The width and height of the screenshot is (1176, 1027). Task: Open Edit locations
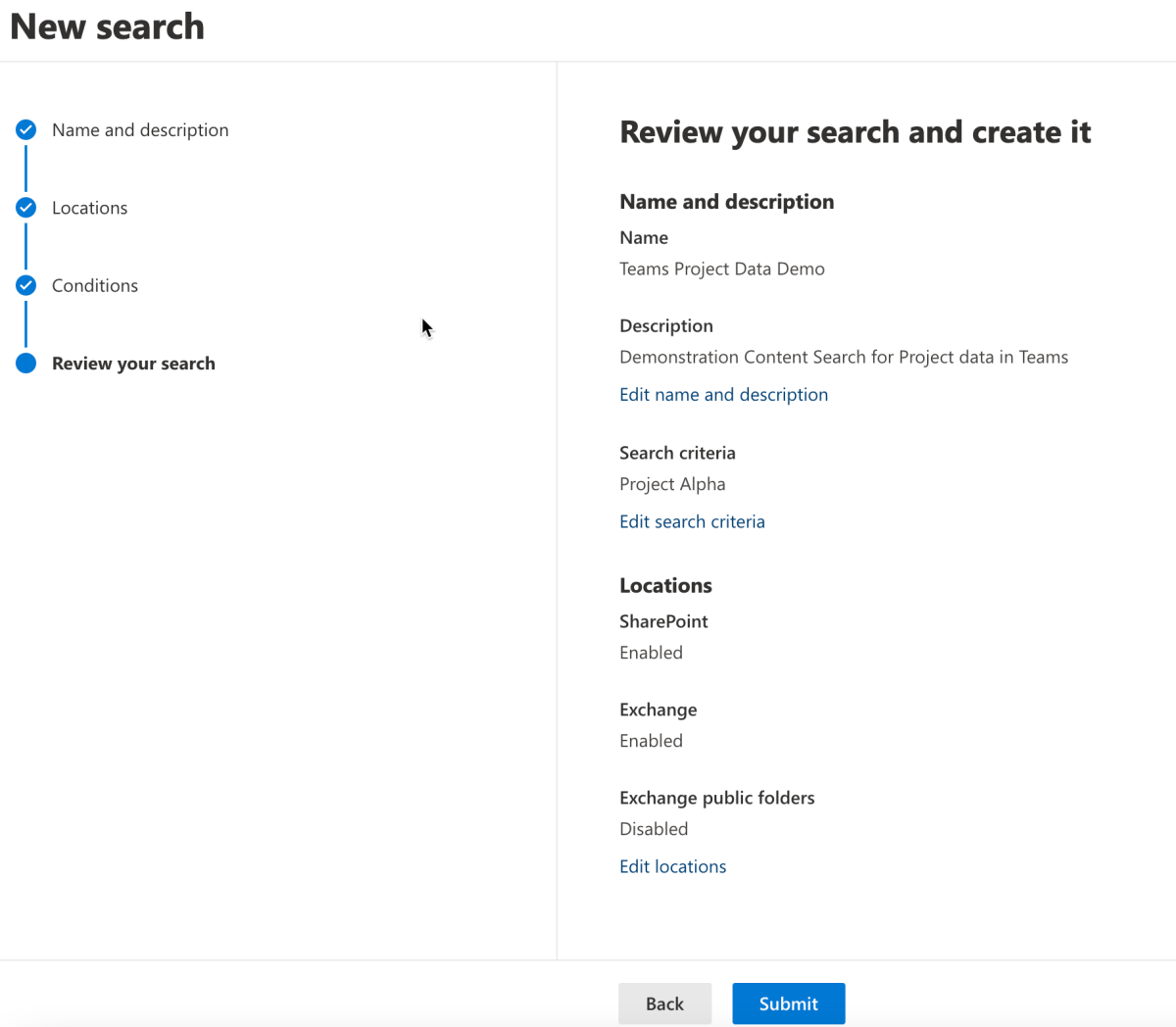tap(672, 865)
